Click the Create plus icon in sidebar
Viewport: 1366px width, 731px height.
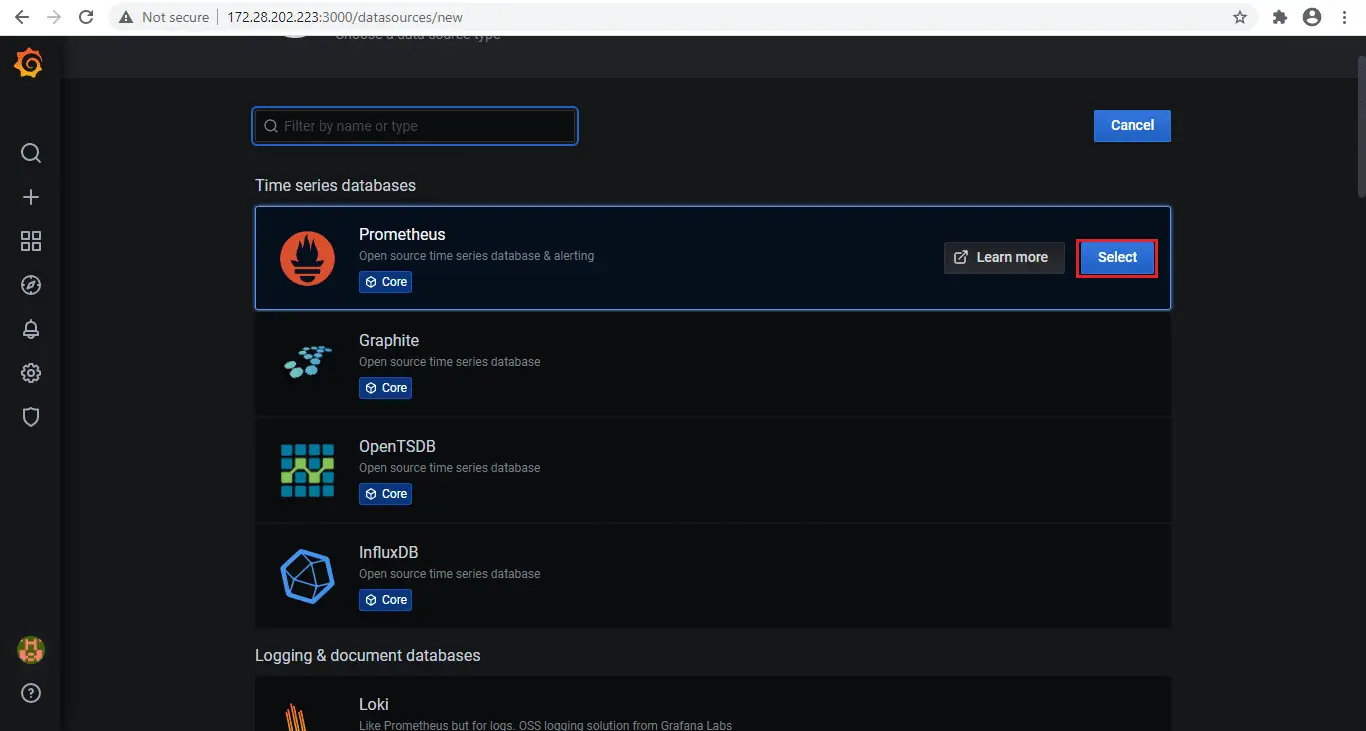pos(30,196)
